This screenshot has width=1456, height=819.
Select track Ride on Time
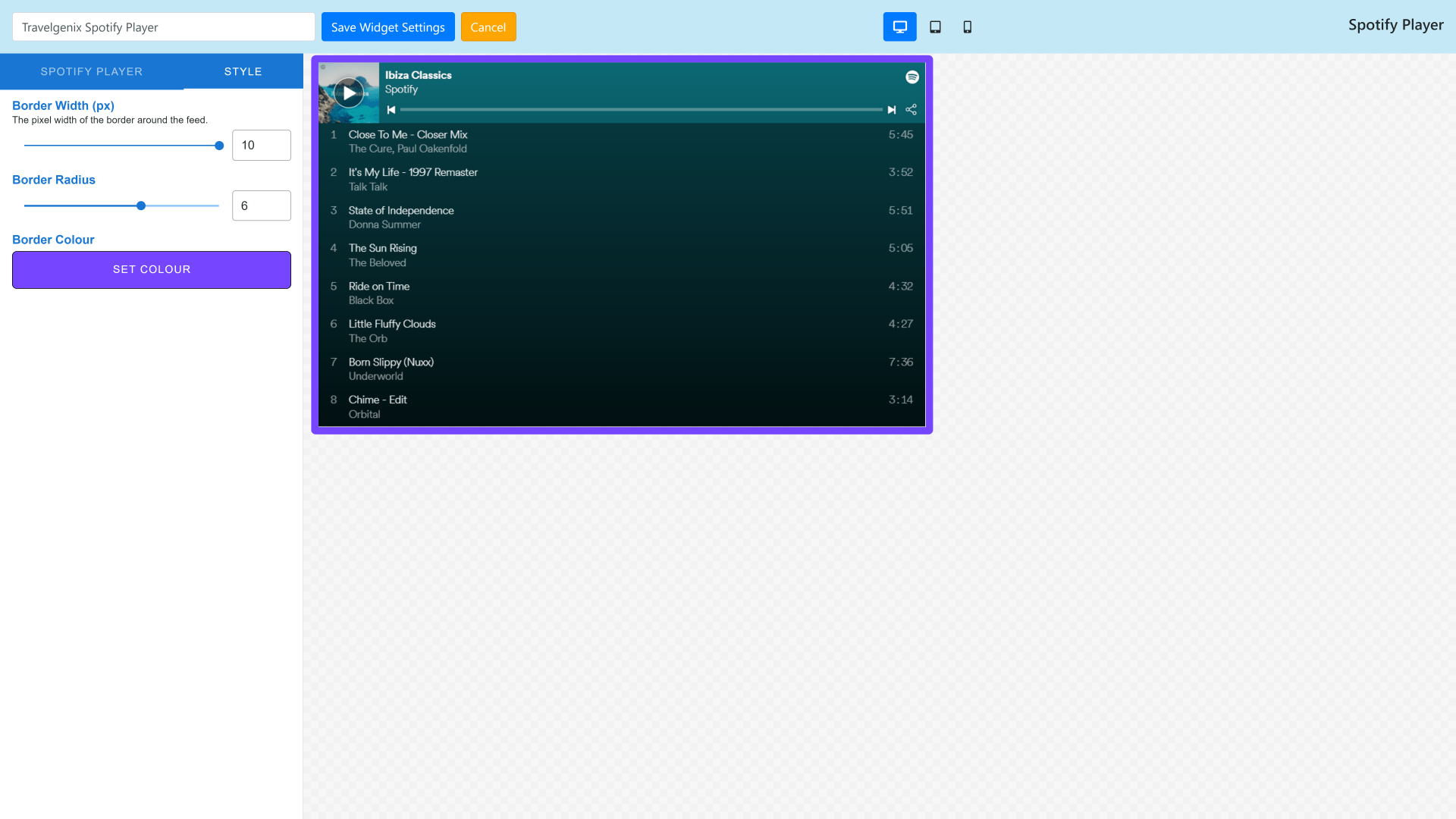(x=622, y=293)
